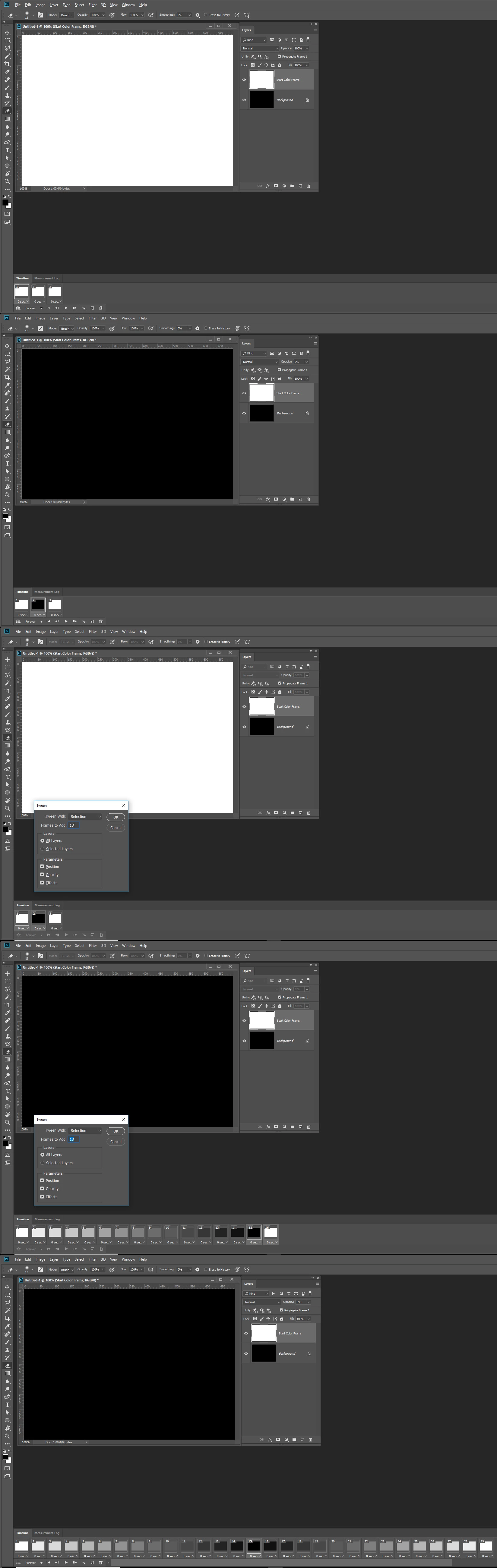Open the Mode Brush dropdown in topmost options bar
The image size is (497, 1568).
pos(66,14)
